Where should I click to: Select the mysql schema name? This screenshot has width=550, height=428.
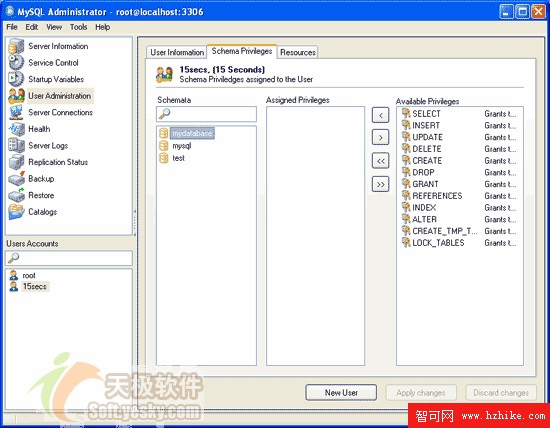(x=182, y=146)
